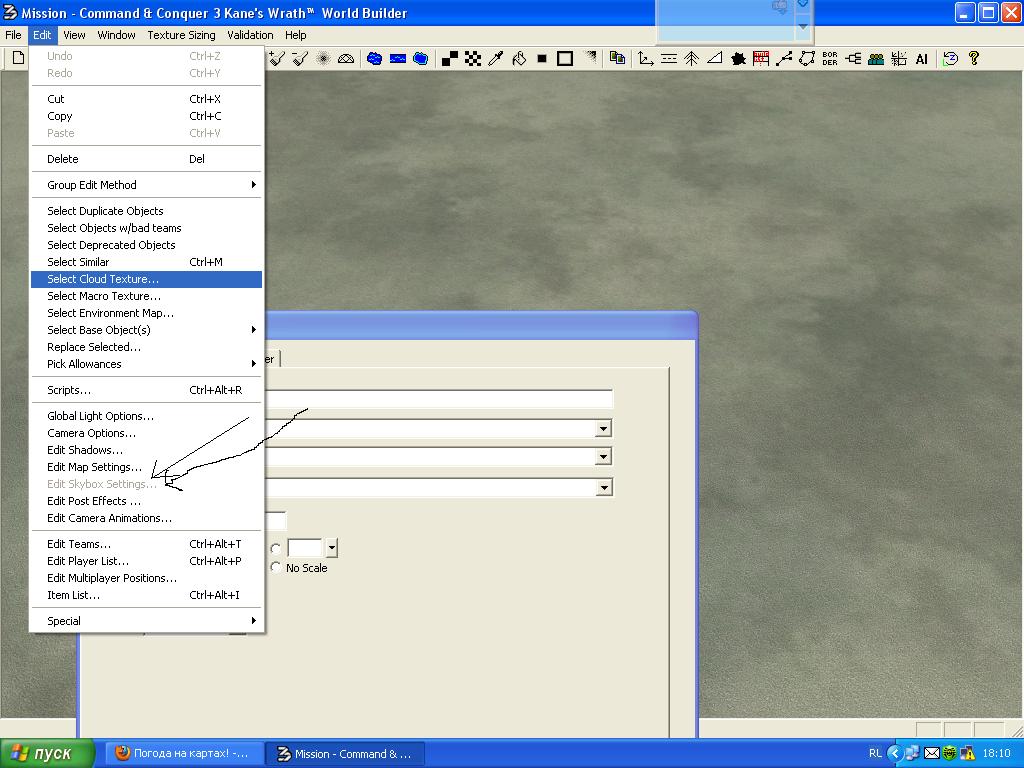Select the scorch mark tool
Screen dimensions: 1024x768
click(739, 59)
